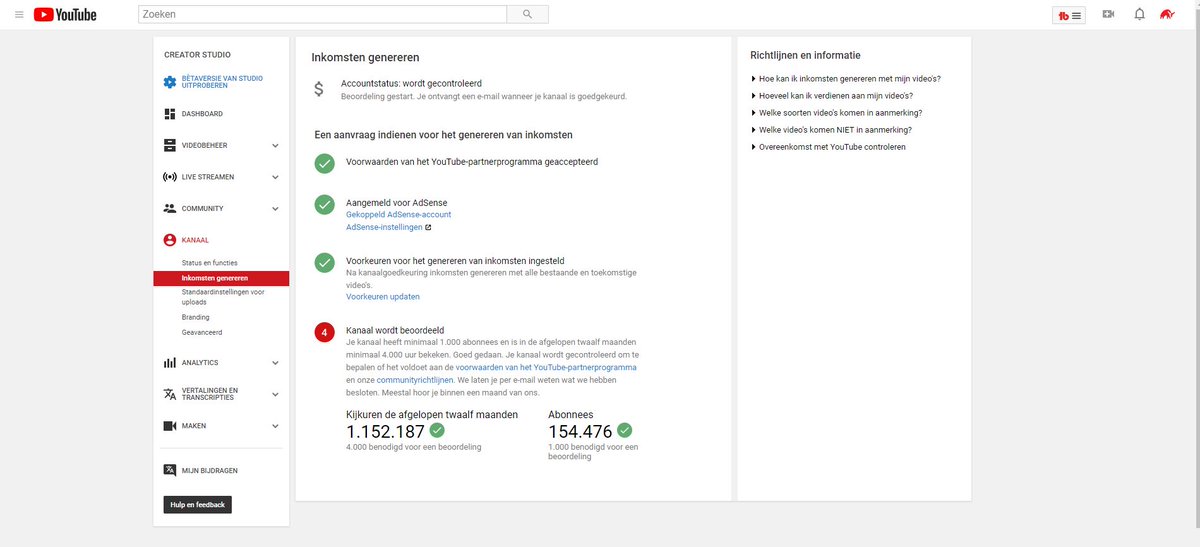Viewport: 1200px width, 547px height.
Task: Open the communityrichtlijnen link
Action: point(415,381)
